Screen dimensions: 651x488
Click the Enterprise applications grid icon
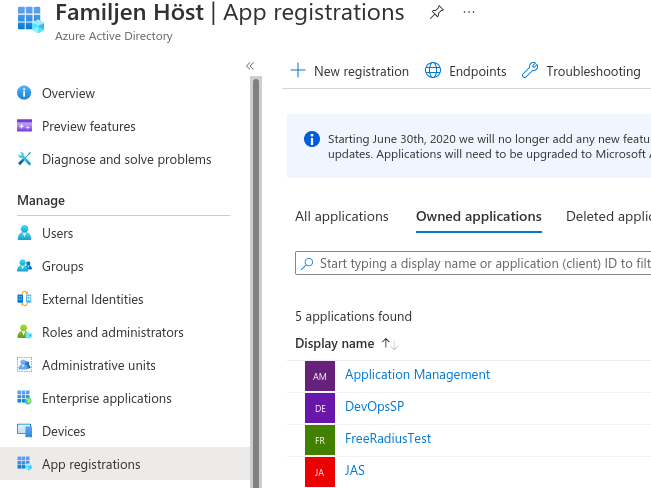[24, 397]
